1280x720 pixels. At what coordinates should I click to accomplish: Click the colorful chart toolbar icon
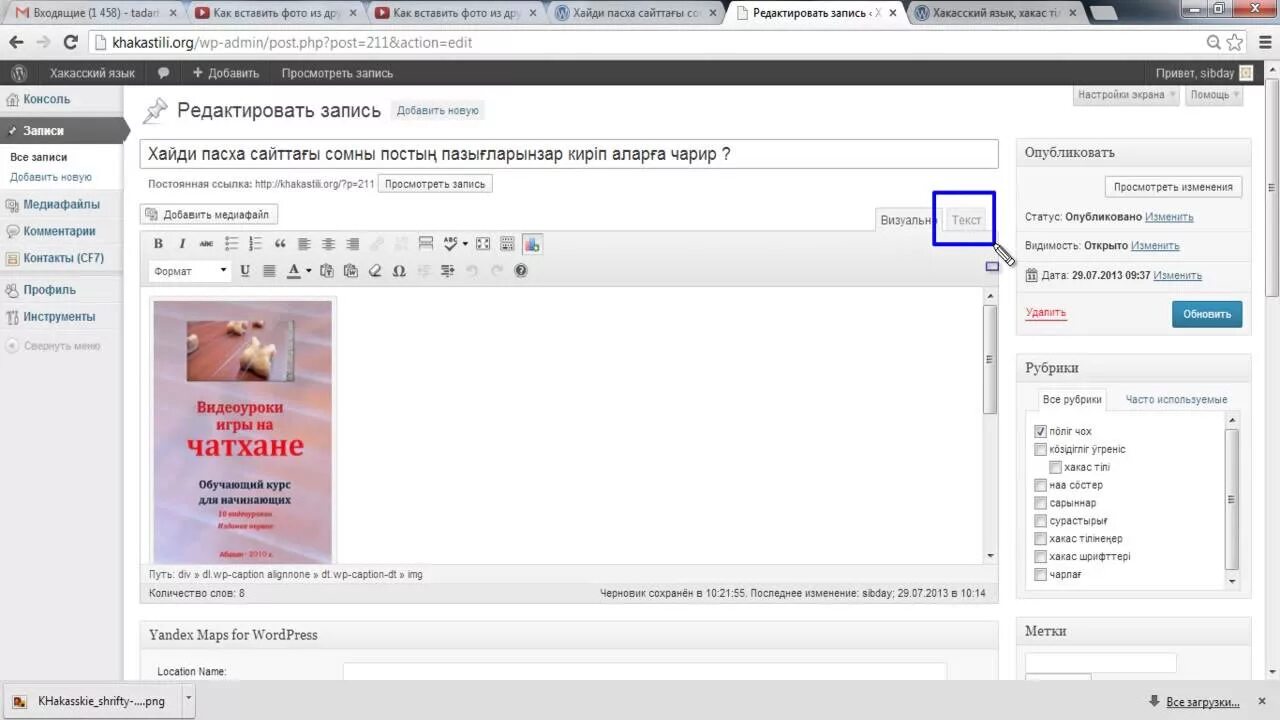532,244
